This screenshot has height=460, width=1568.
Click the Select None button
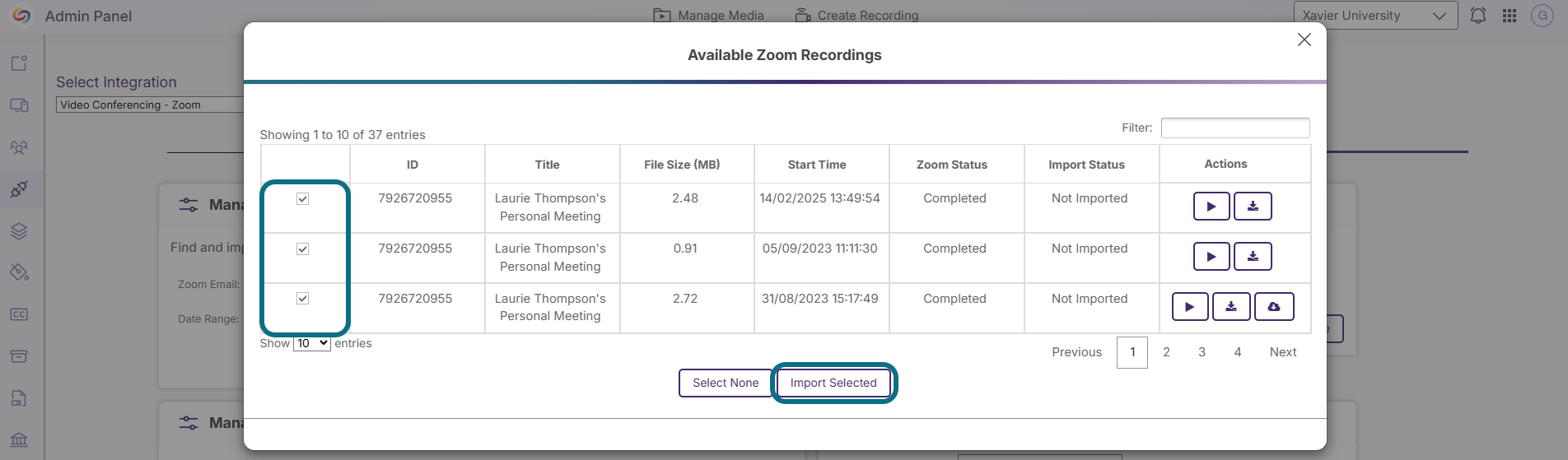click(726, 383)
